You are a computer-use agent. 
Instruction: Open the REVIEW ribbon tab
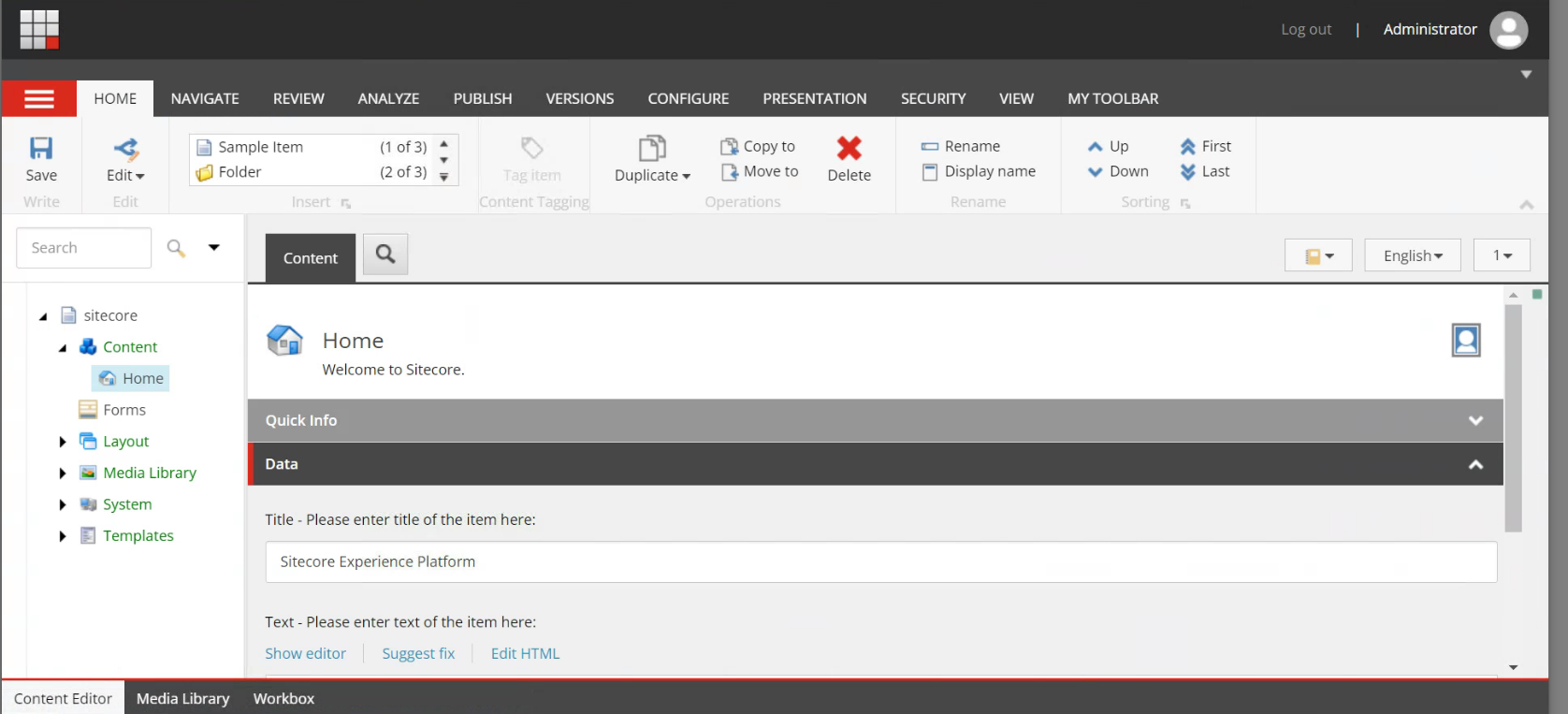(x=298, y=98)
